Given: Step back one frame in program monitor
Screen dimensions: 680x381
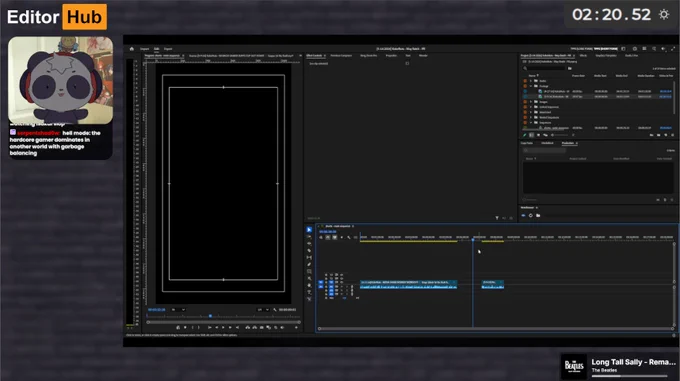Looking at the screenshot, I should [x=216, y=328].
